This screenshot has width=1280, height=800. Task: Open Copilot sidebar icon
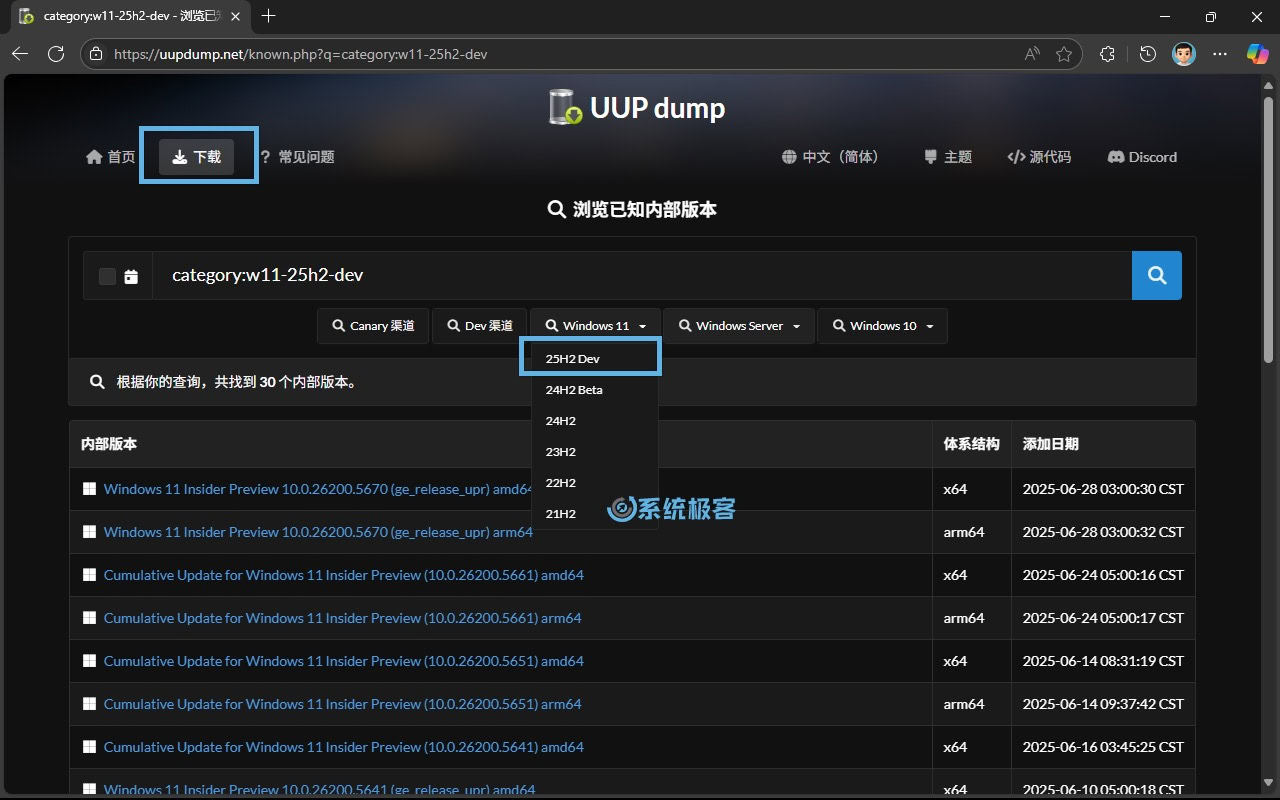(x=1257, y=54)
